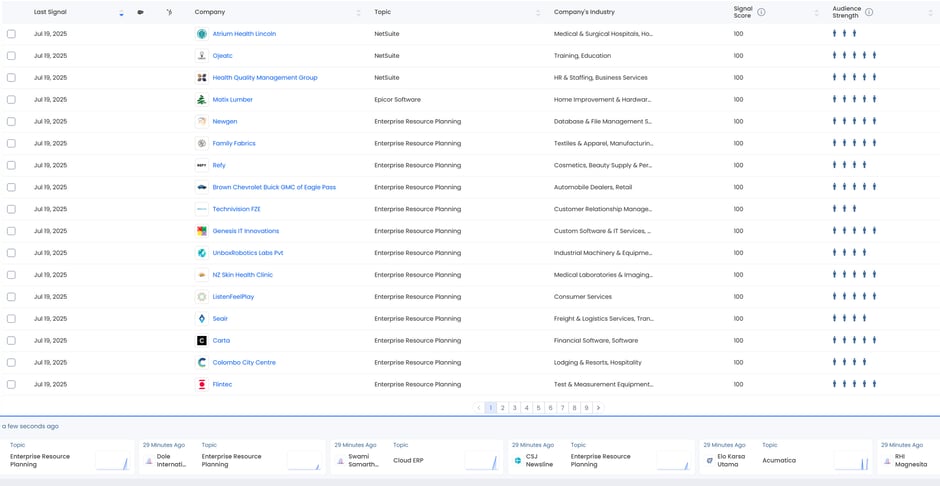
Task: Click the Seair logo icon
Action: pos(201,319)
